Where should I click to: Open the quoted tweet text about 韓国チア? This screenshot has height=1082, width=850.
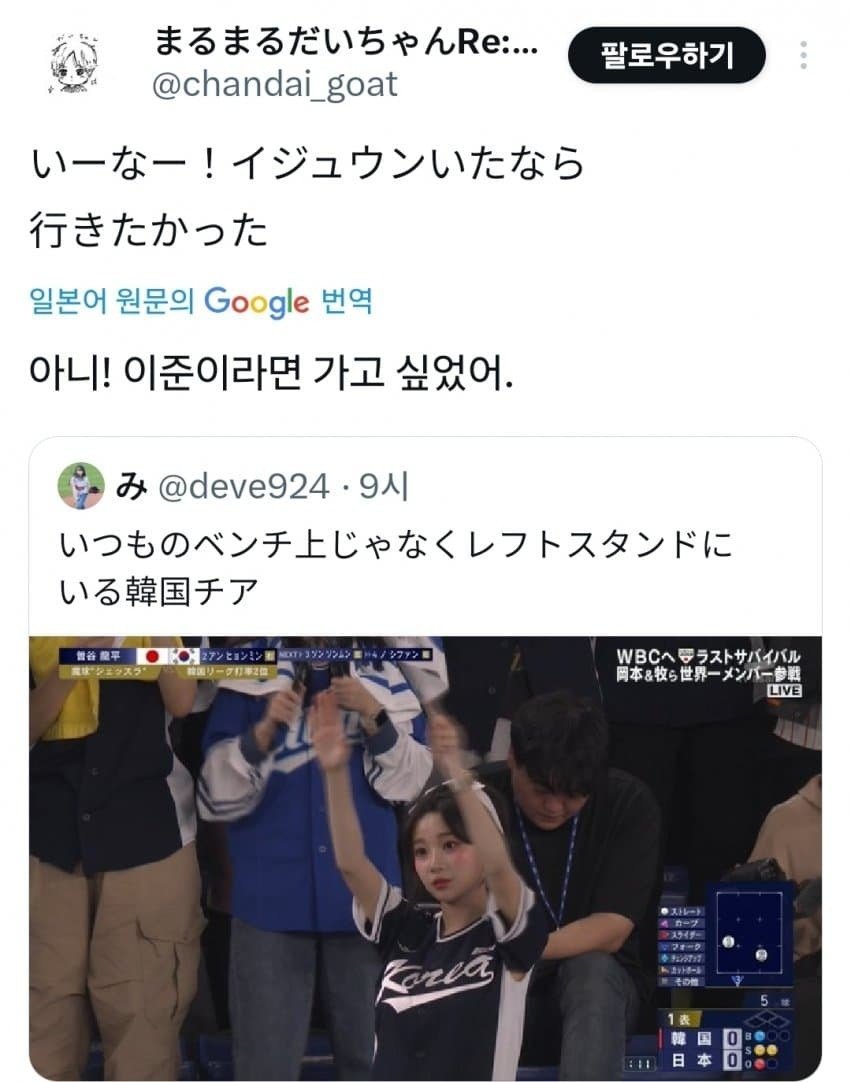[x=396, y=567]
